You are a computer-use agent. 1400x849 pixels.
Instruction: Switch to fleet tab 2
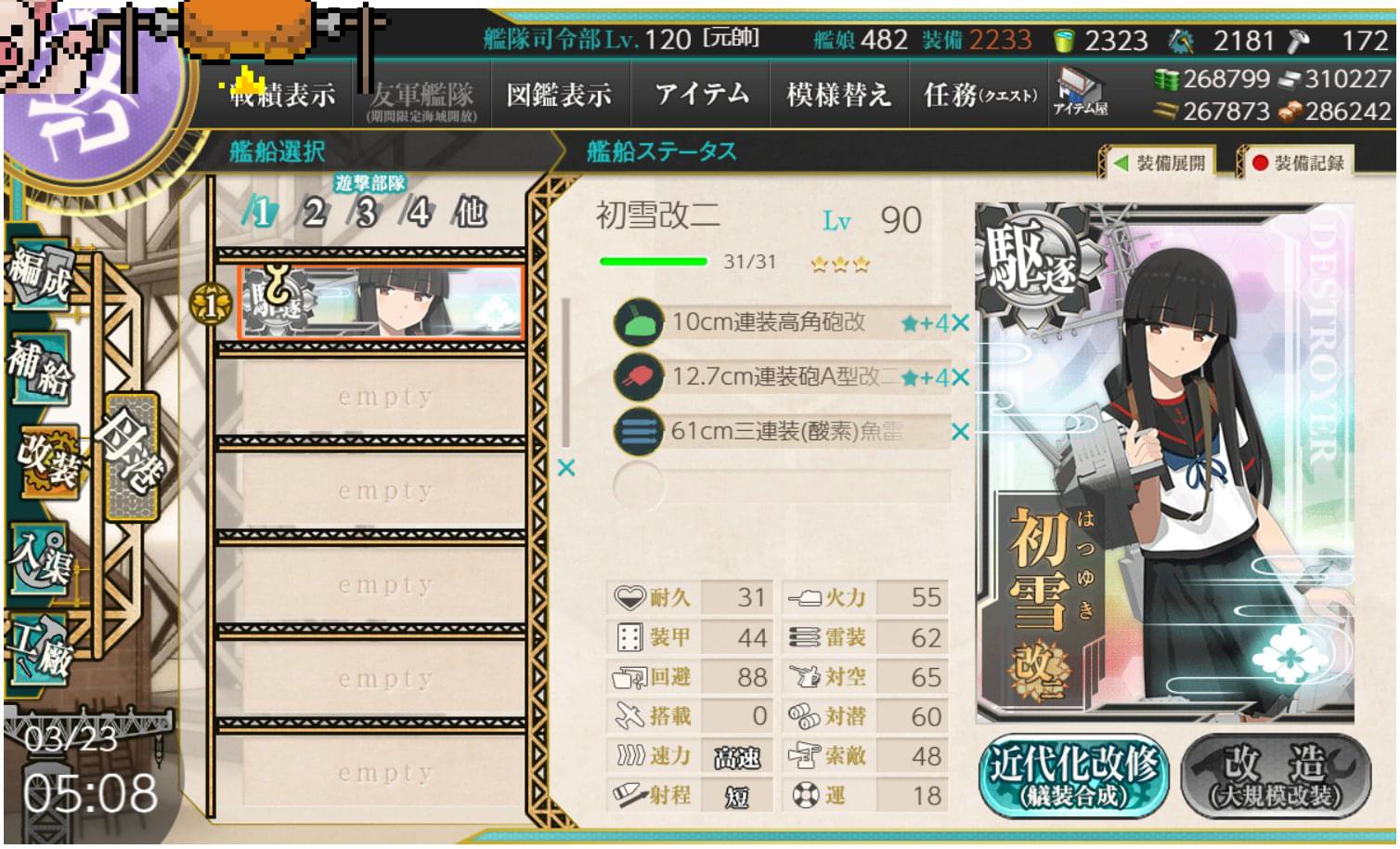[x=314, y=213]
